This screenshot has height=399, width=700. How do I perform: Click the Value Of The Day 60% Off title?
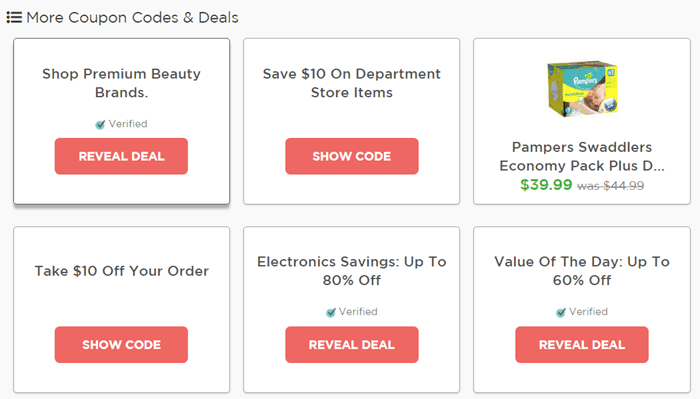point(582,271)
